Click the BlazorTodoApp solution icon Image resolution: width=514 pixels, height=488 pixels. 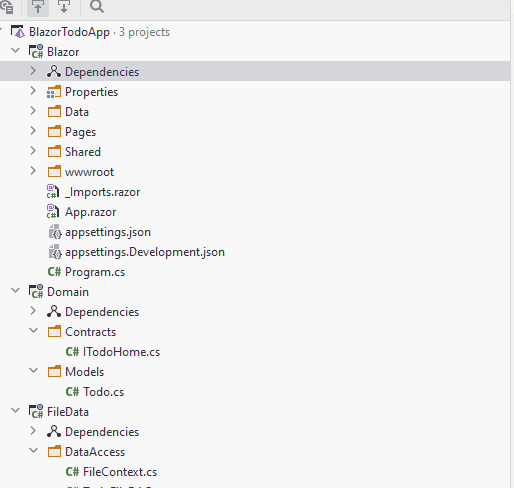click(18, 32)
